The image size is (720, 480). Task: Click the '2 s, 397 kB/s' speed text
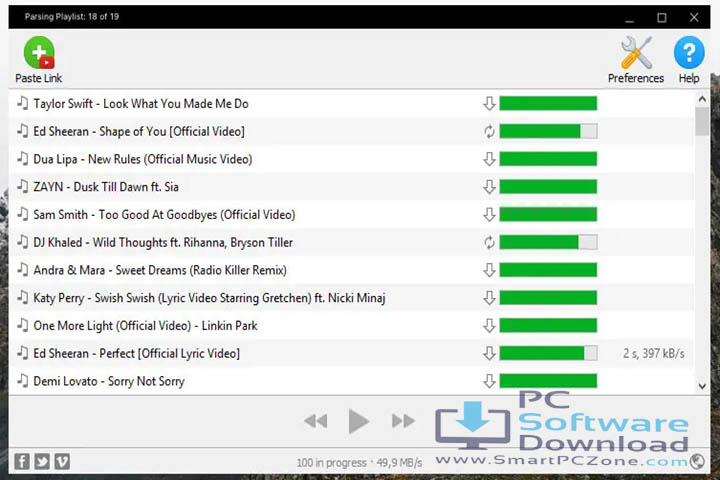(653, 353)
